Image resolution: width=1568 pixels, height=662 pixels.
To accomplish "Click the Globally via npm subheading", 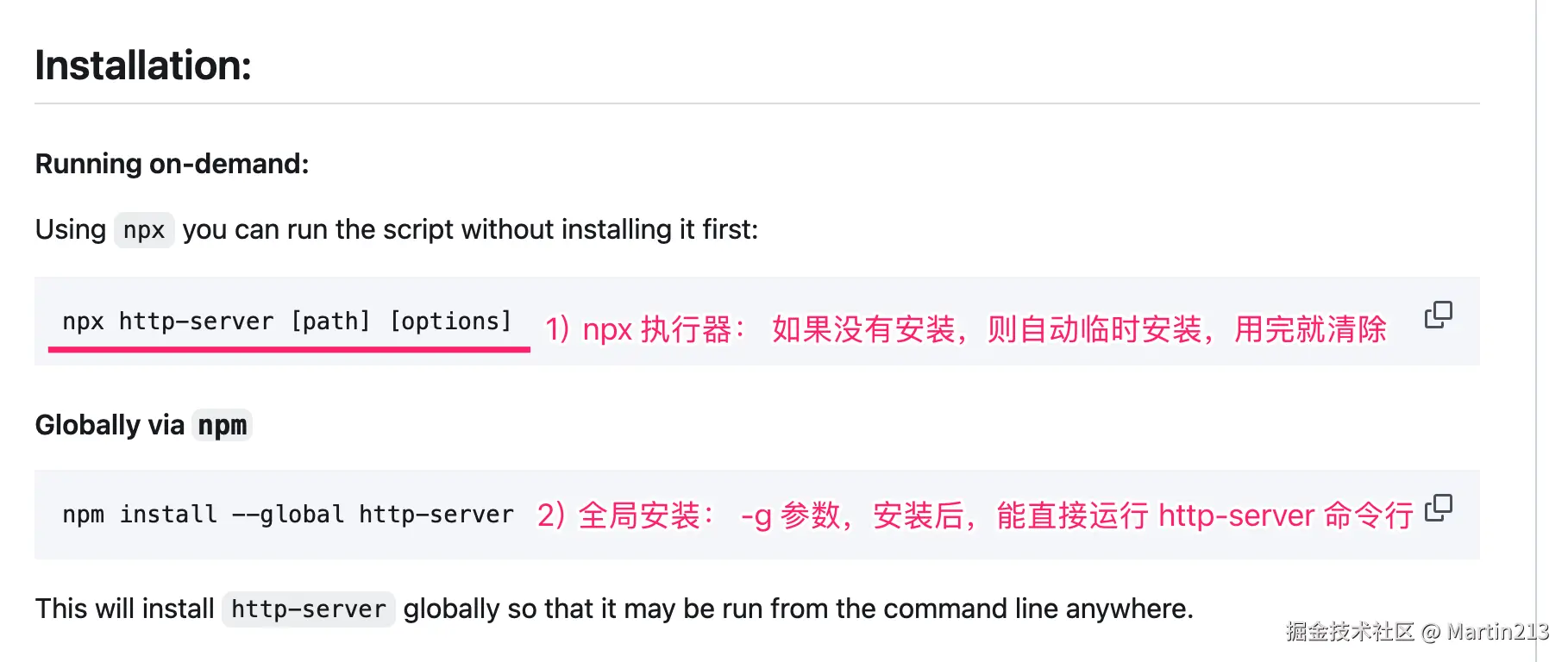I will tap(143, 425).
